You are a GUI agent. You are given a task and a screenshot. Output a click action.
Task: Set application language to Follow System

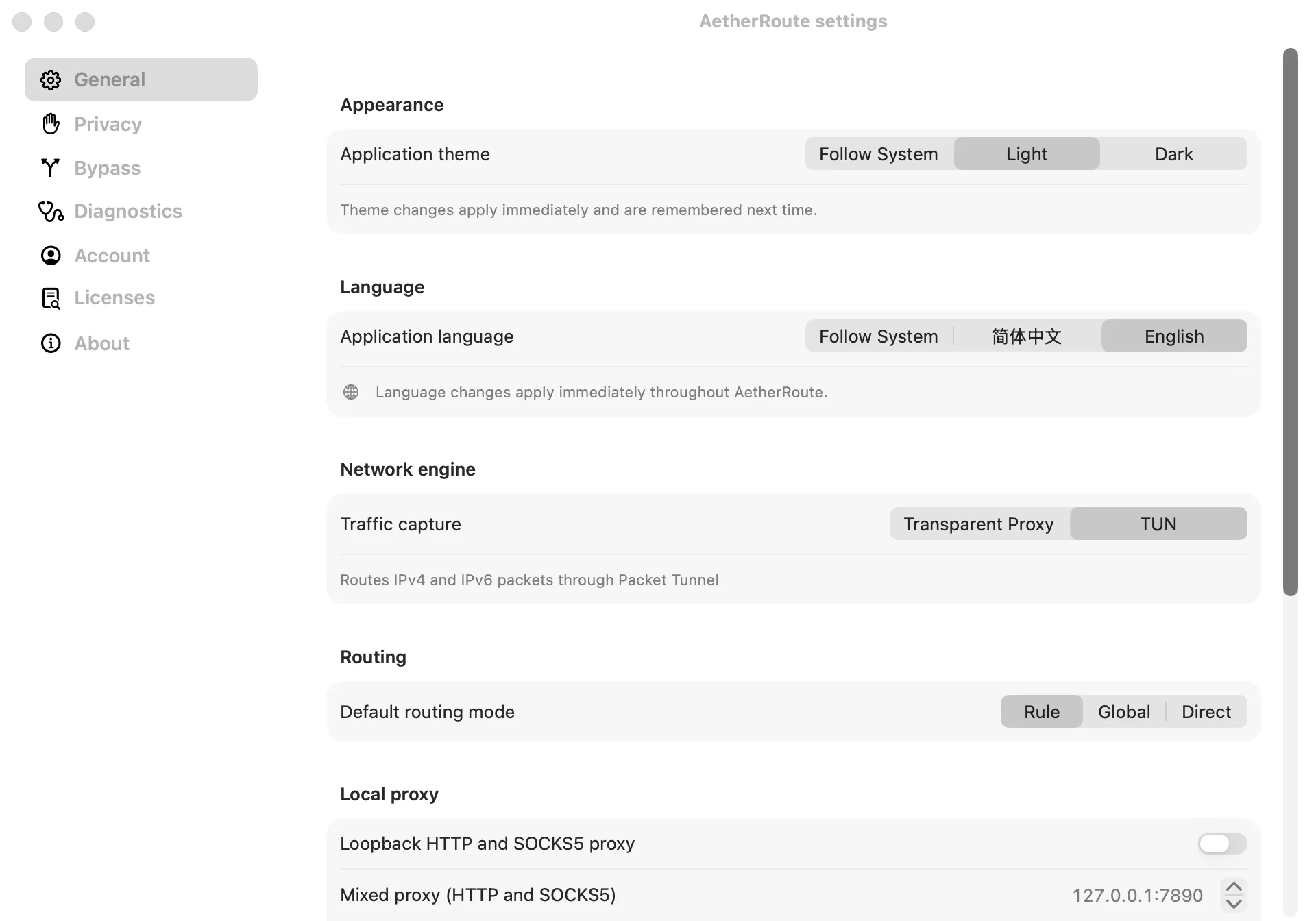coord(879,336)
